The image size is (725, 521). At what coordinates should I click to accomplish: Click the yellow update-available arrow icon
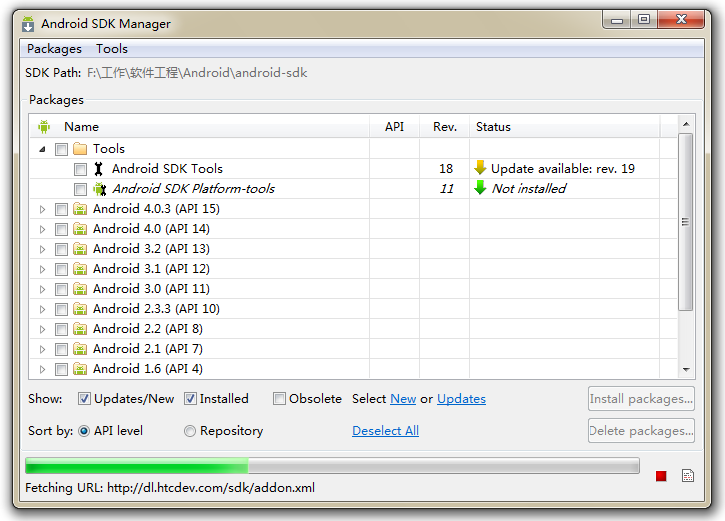(480, 168)
